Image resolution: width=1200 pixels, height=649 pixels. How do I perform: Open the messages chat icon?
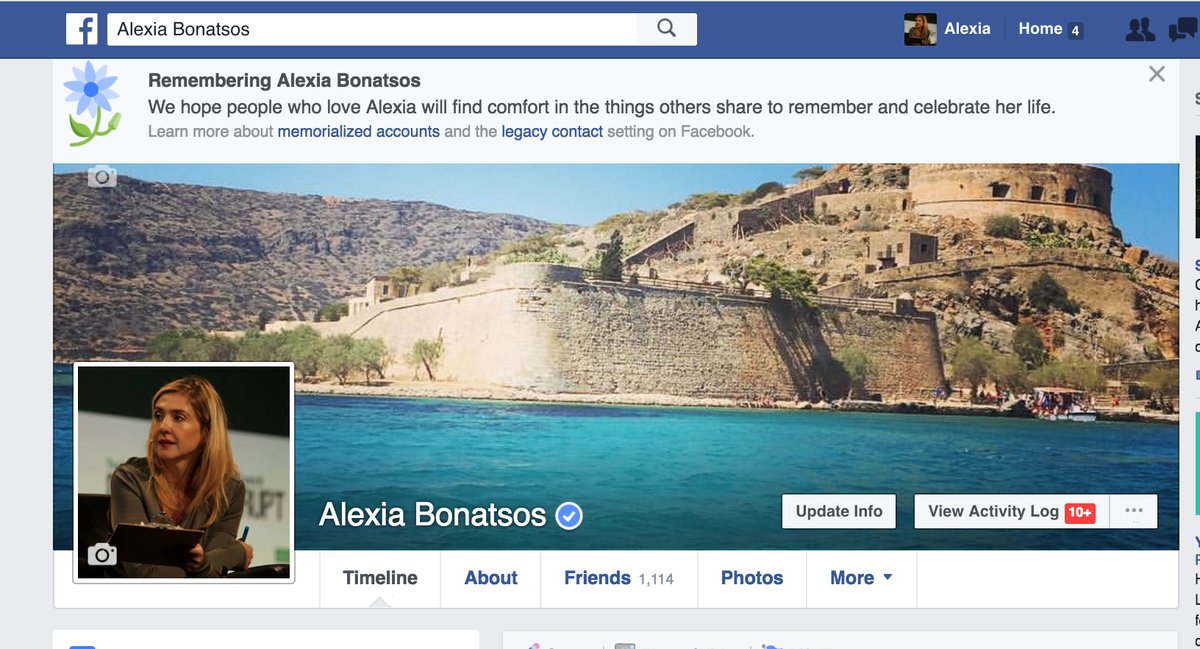click(x=1182, y=30)
